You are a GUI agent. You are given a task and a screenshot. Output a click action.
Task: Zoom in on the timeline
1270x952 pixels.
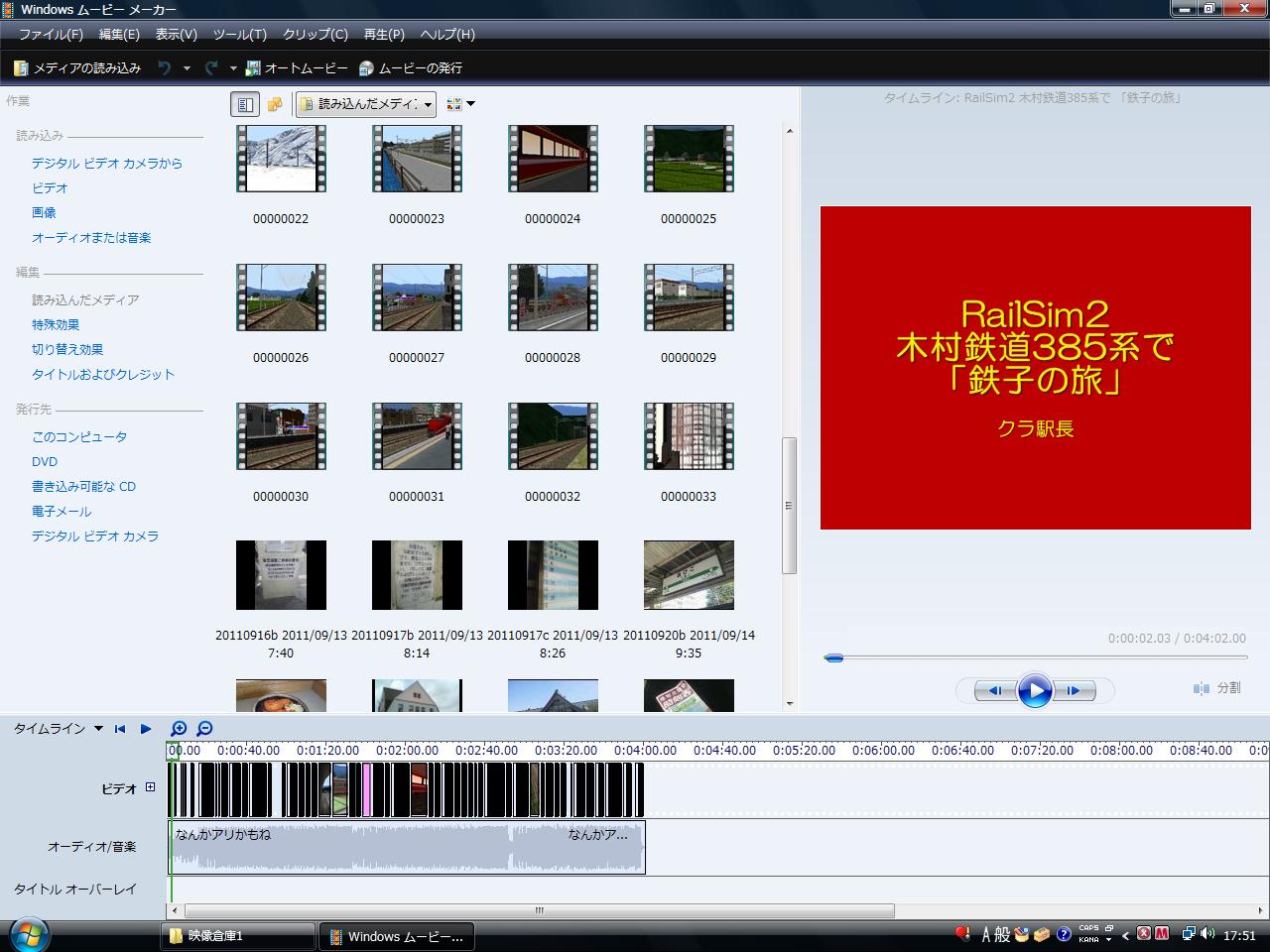[x=179, y=729]
